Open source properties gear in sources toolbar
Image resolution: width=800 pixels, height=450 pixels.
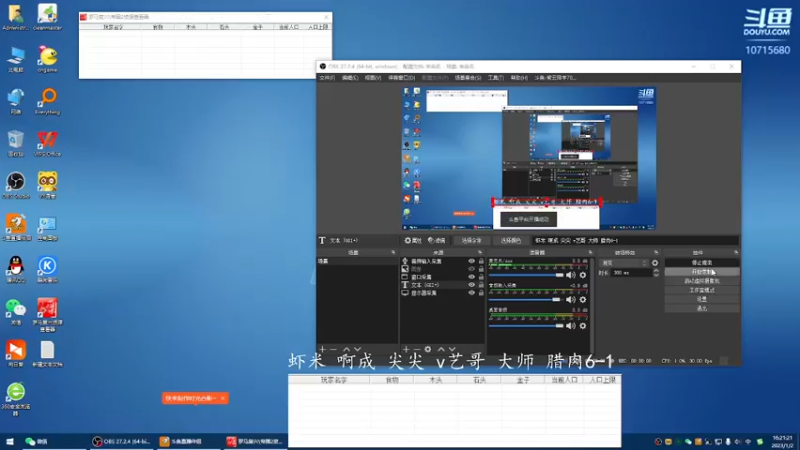tap(428, 349)
